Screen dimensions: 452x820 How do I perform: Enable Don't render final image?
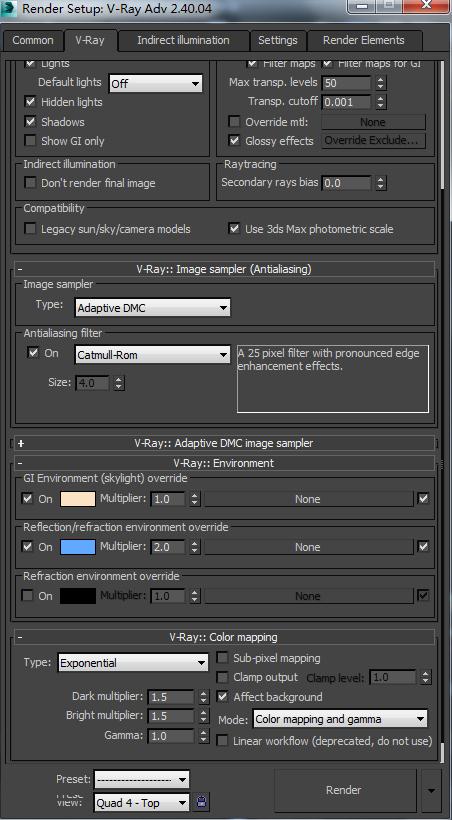[31, 183]
